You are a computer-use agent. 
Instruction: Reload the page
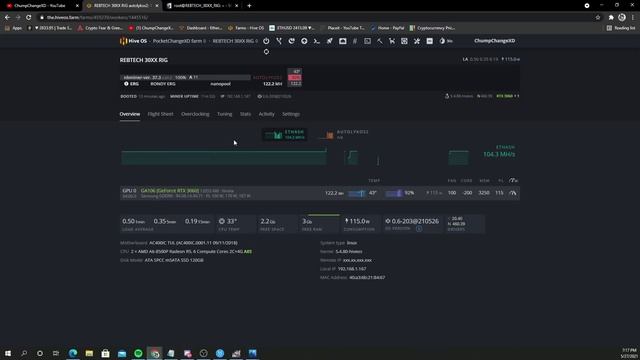coord(29,17)
